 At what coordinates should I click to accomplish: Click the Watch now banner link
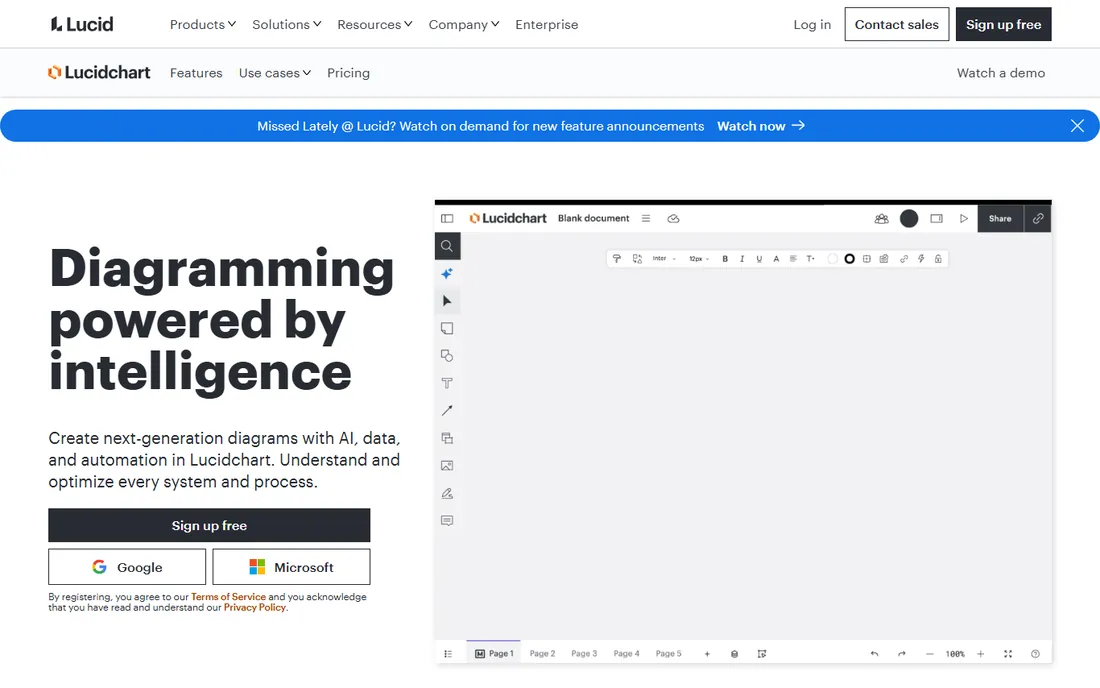click(x=760, y=126)
